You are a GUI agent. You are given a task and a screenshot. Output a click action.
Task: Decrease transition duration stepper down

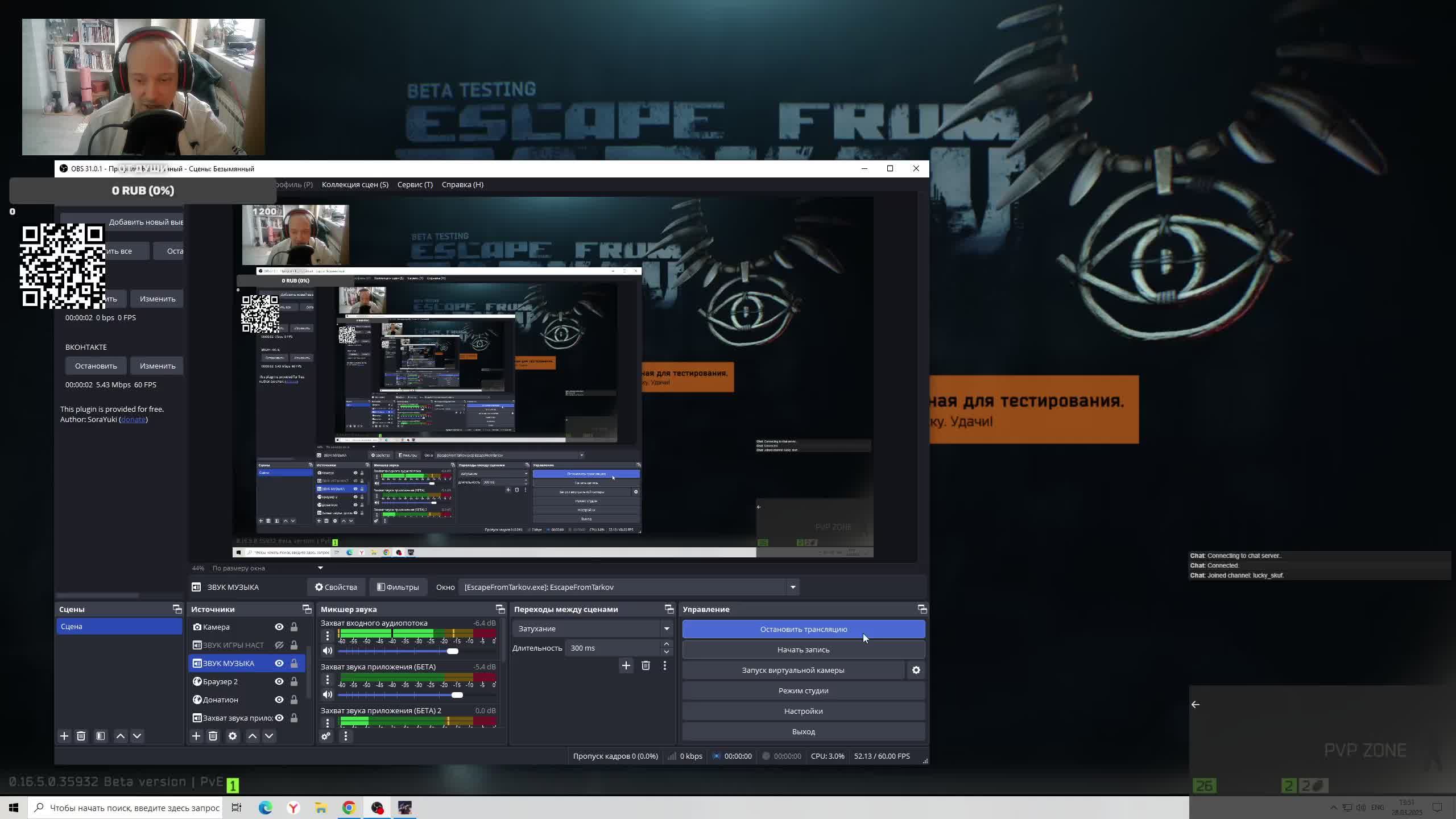pos(666,652)
